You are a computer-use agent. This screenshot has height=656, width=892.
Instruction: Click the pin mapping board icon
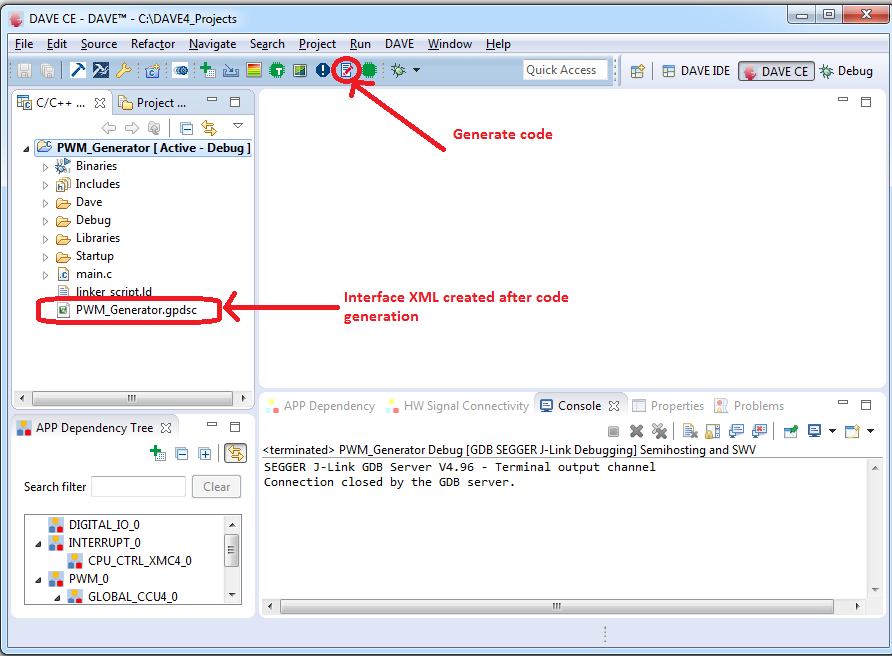(x=300, y=70)
